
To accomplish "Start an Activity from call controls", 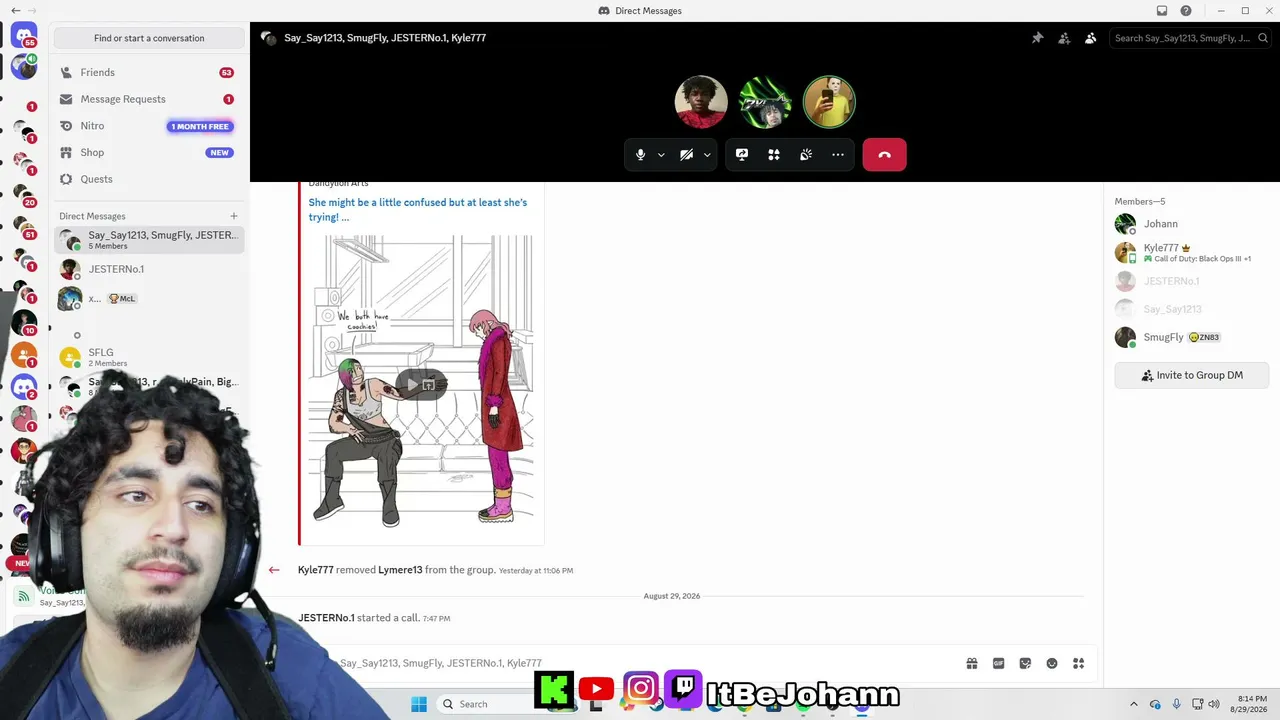I will [774, 155].
